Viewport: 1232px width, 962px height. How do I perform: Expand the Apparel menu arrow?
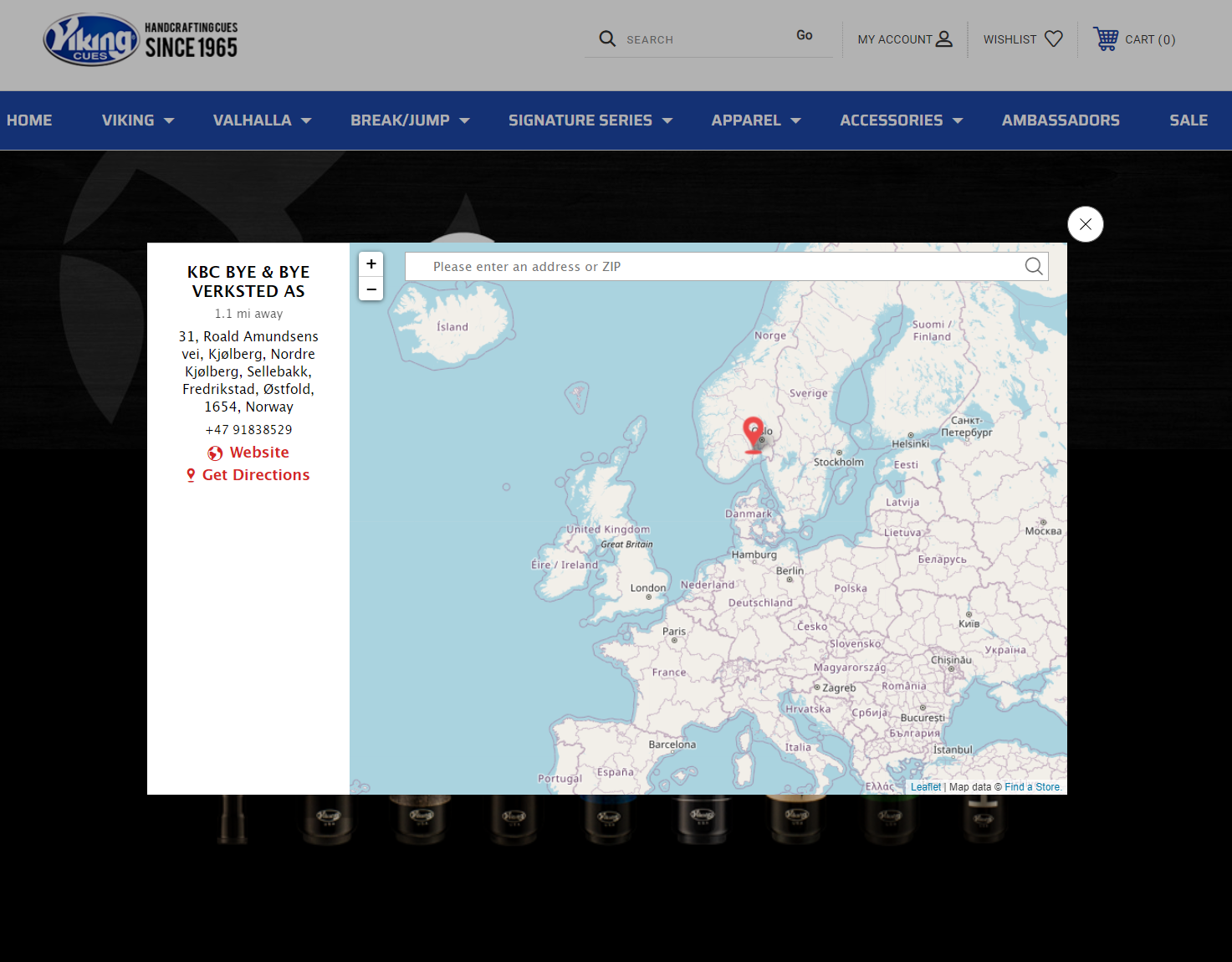[x=795, y=120]
